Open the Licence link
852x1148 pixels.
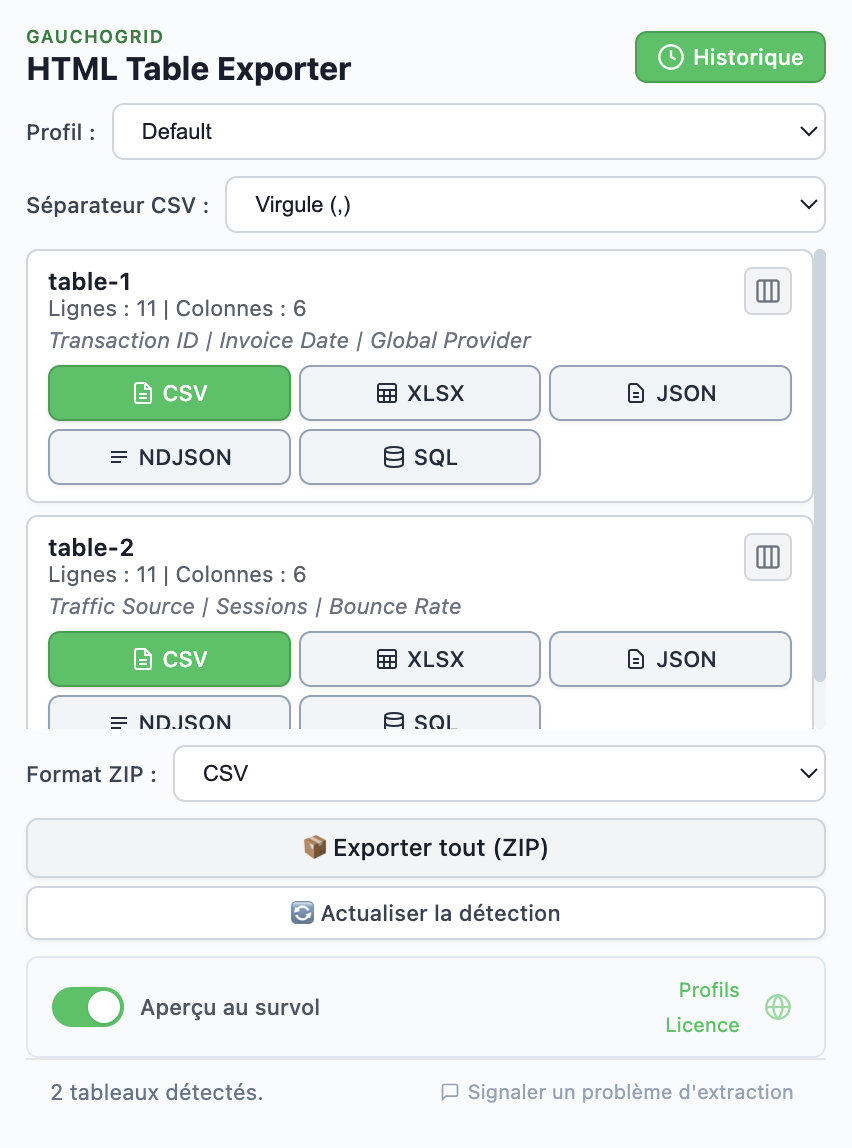click(703, 1025)
